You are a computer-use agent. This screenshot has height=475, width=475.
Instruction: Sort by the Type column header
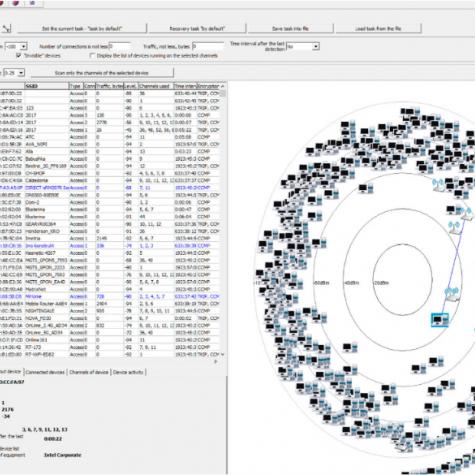[76, 86]
